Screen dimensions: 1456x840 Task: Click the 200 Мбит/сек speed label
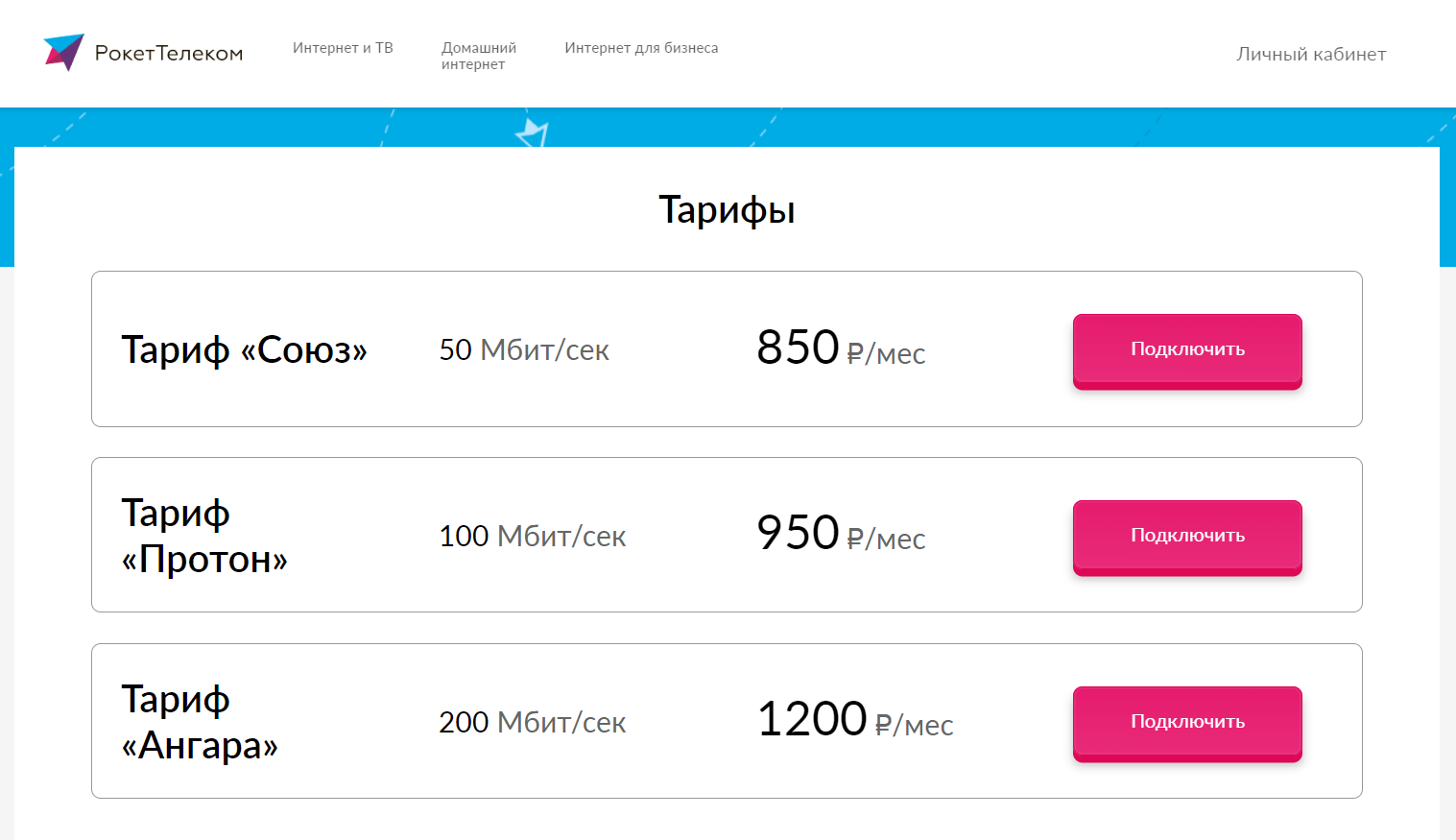(x=532, y=723)
